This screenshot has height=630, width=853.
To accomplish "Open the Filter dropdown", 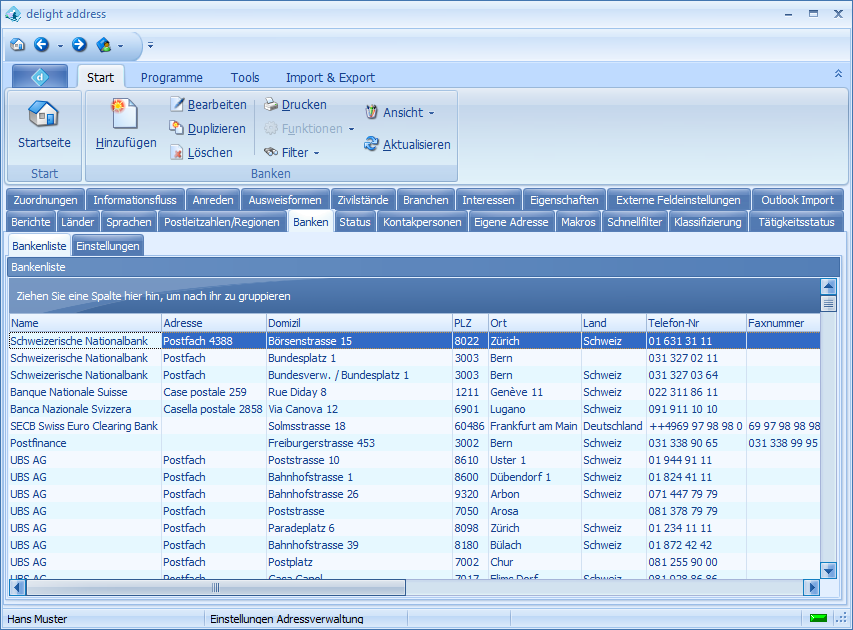I will 291,153.
